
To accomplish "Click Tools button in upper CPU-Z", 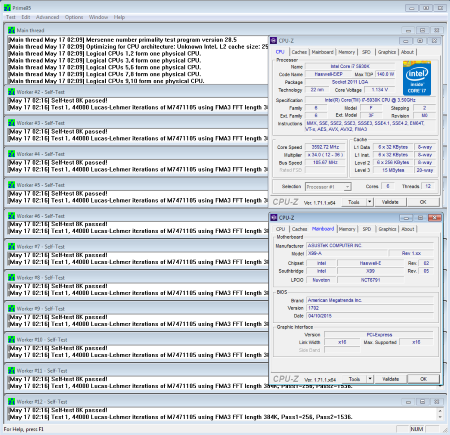I will 354,202.
